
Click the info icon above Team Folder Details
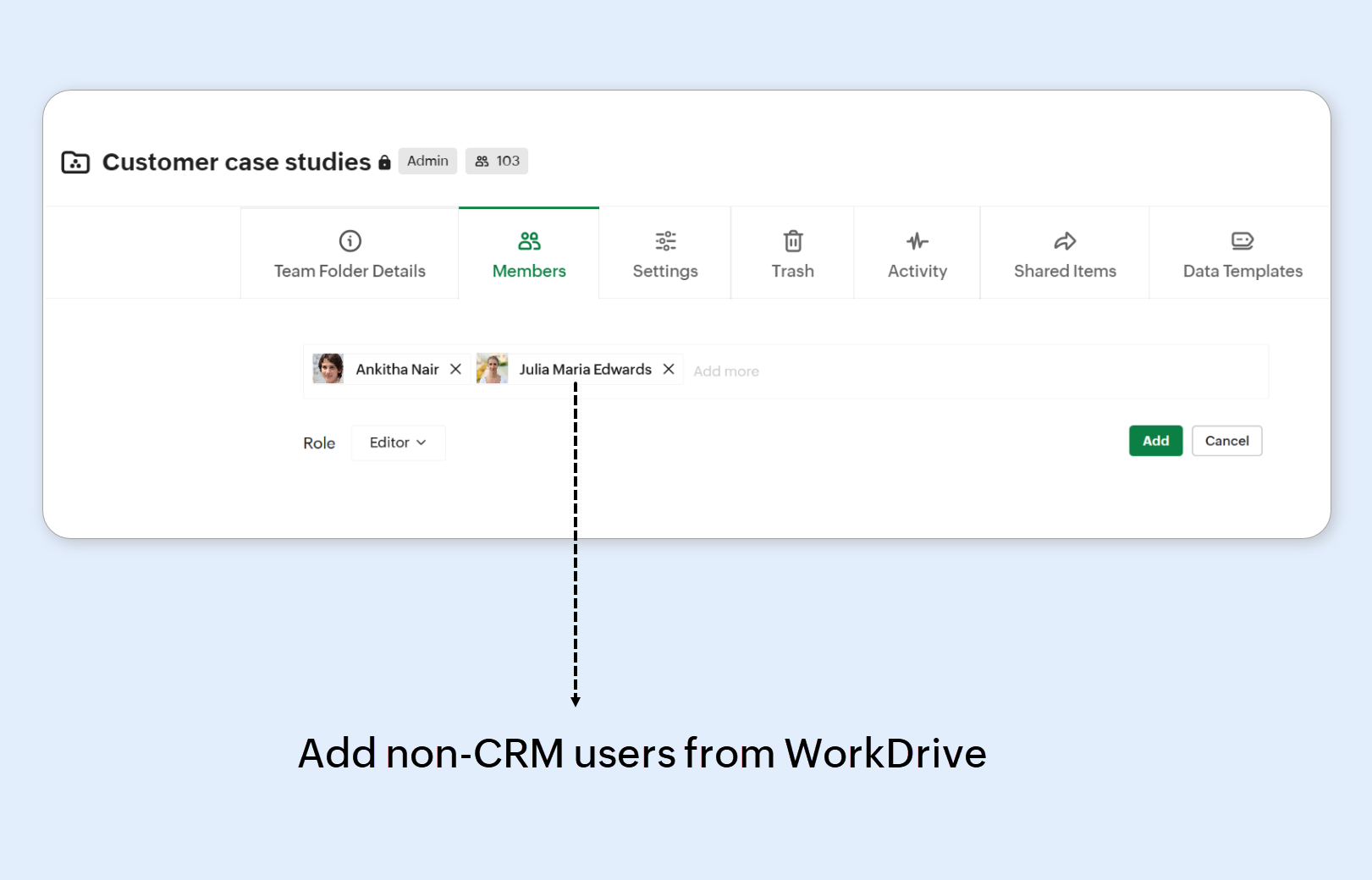(x=350, y=241)
